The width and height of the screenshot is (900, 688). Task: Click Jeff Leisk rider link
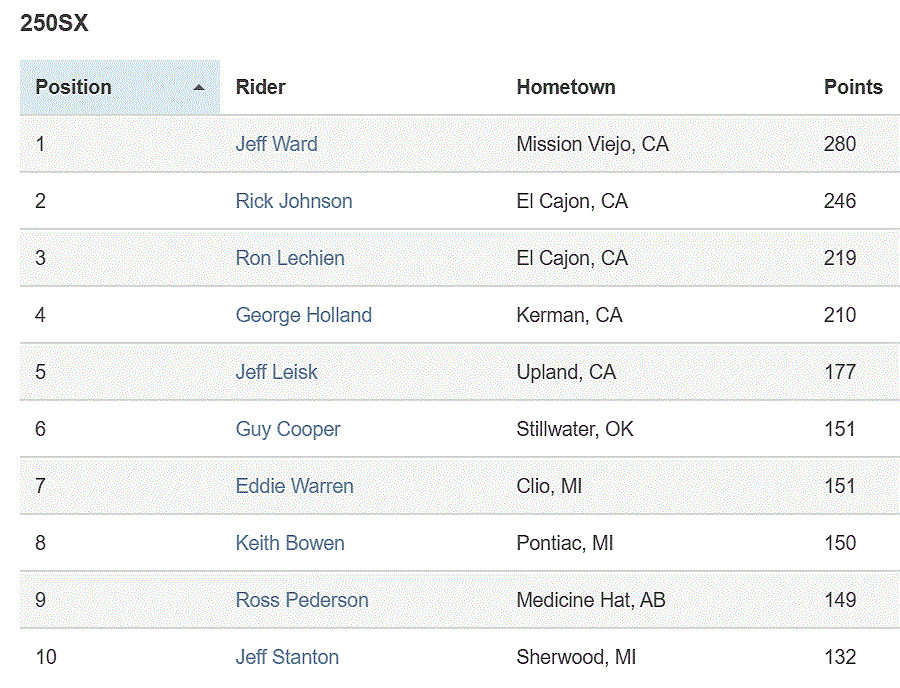pyautogui.click(x=276, y=372)
